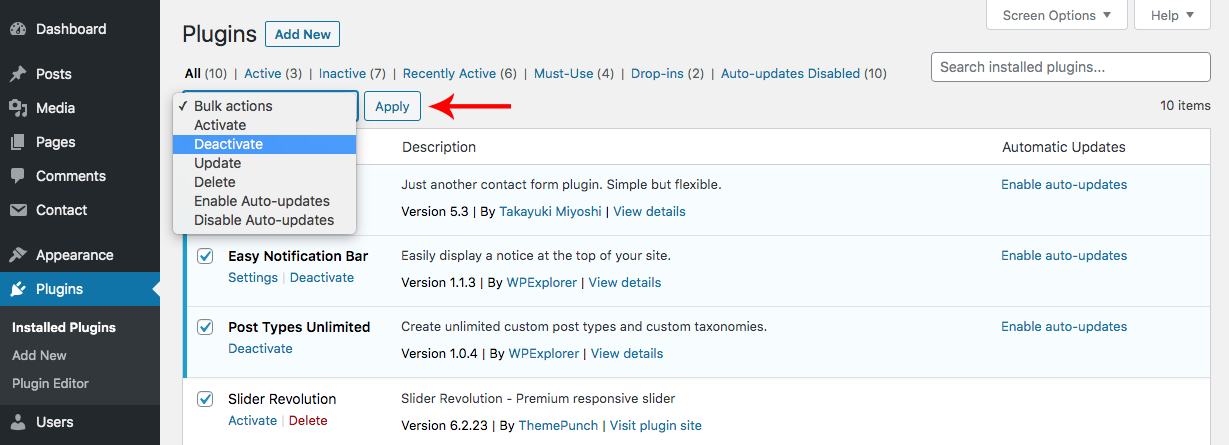The image size is (1229, 445).
Task: Open Media via its sidebar icon
Action: point(18,108)
